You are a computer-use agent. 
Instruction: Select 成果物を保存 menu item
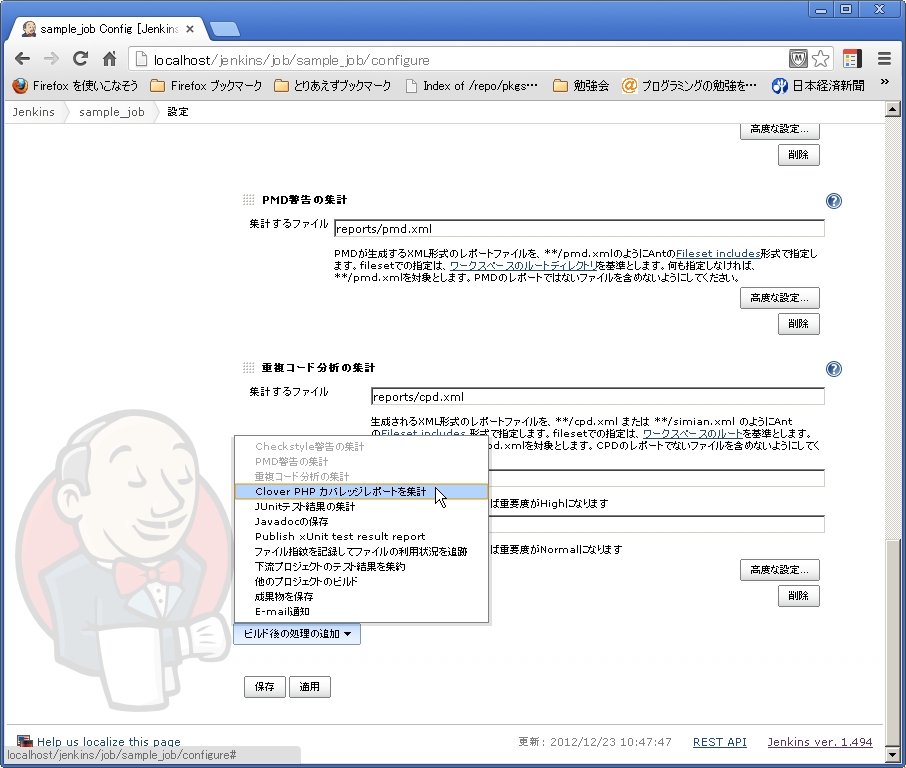(361, 597)
